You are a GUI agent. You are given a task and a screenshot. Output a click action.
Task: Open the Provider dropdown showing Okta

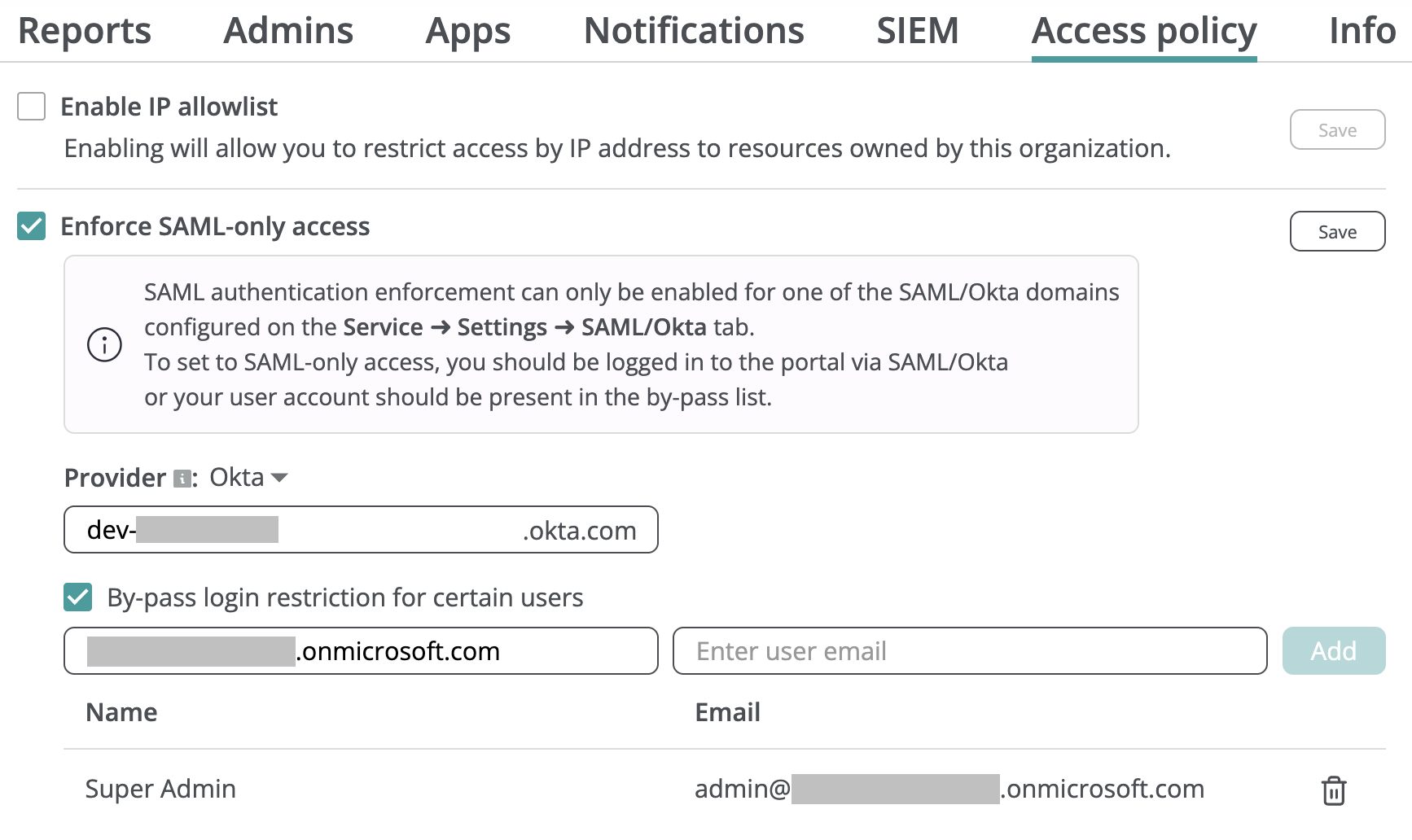[x=248, y=478]
